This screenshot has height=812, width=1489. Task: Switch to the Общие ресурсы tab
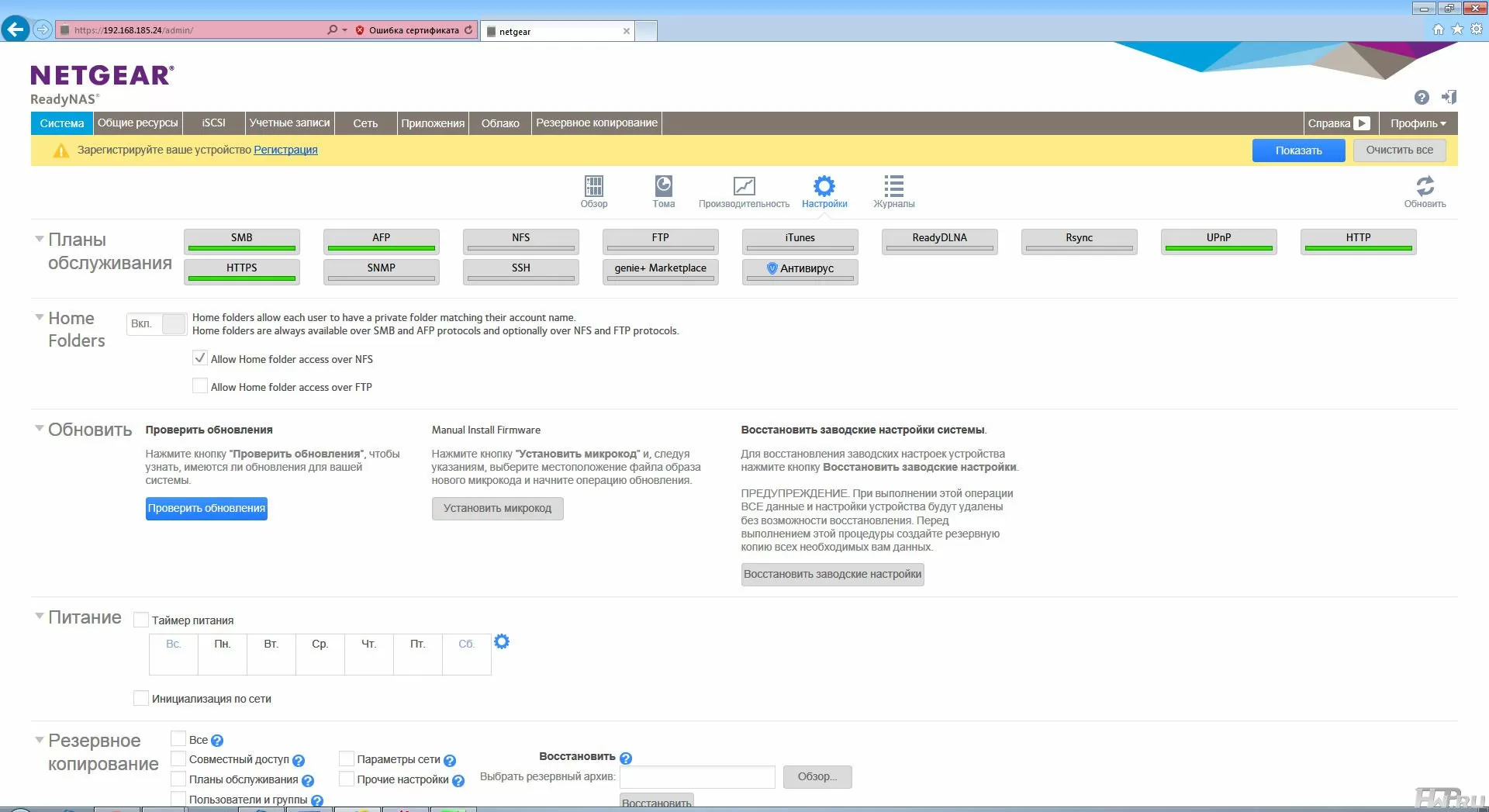click(137, 123)
